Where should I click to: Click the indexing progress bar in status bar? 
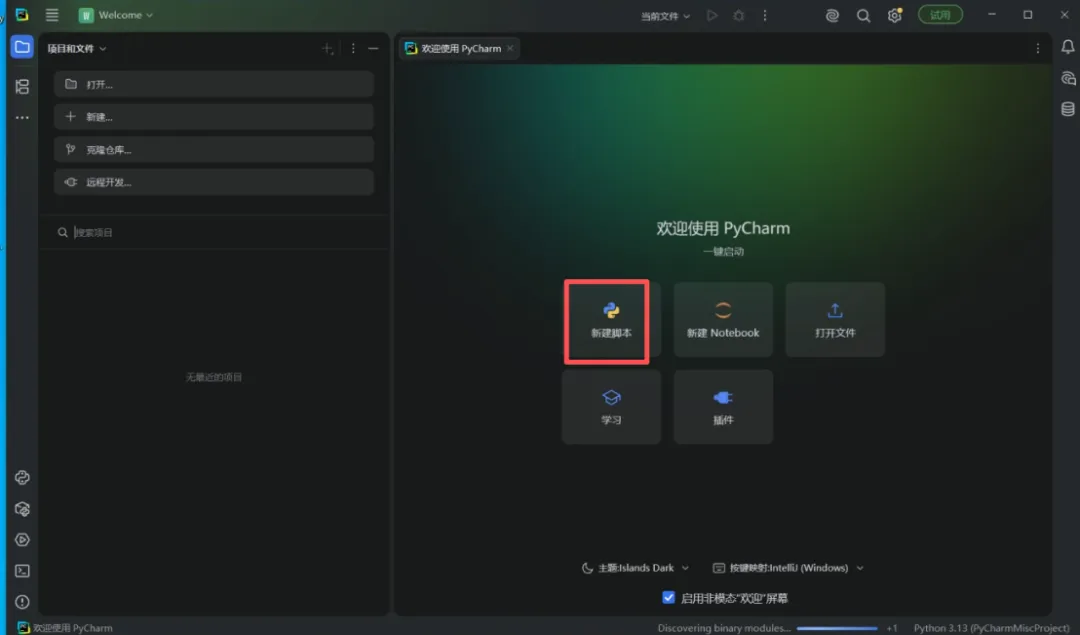837,628
